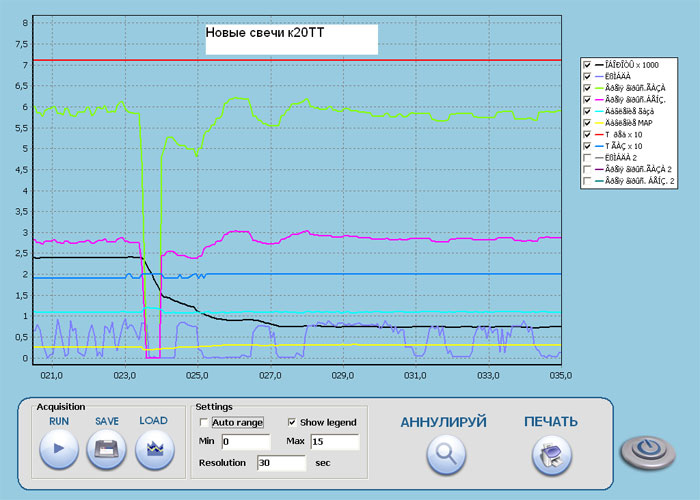Click the RUN label text
Image resolution: width=700 pixels, height=500 pixels.
click(59, 421)
